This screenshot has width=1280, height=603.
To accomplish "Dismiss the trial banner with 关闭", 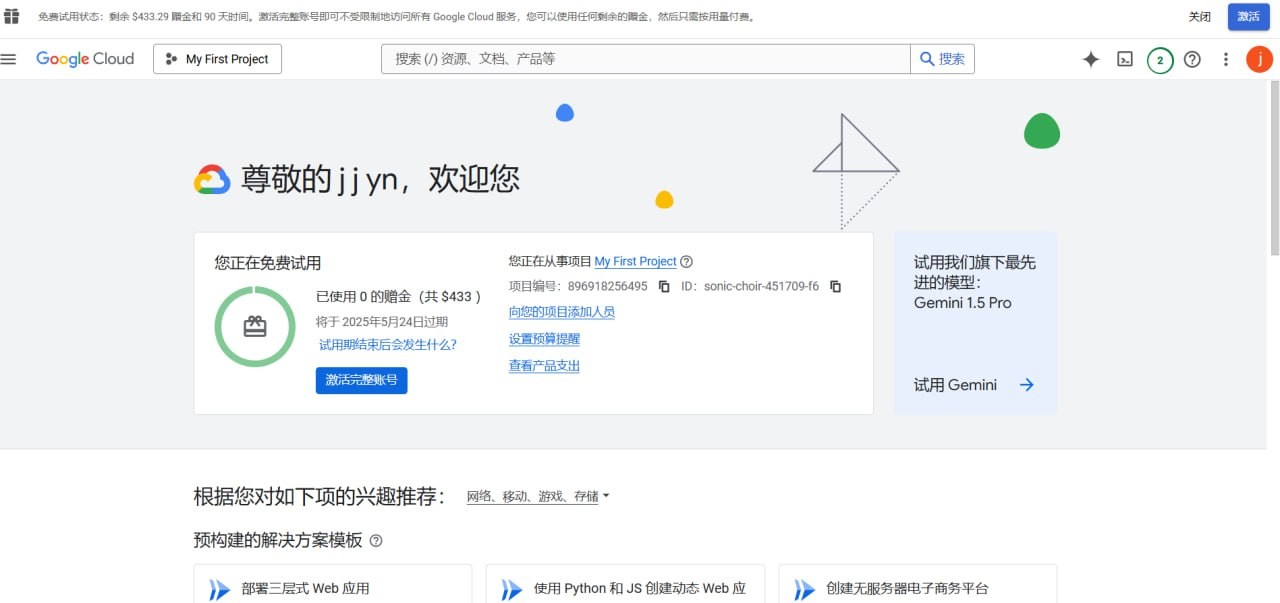I will (1200, 17).
